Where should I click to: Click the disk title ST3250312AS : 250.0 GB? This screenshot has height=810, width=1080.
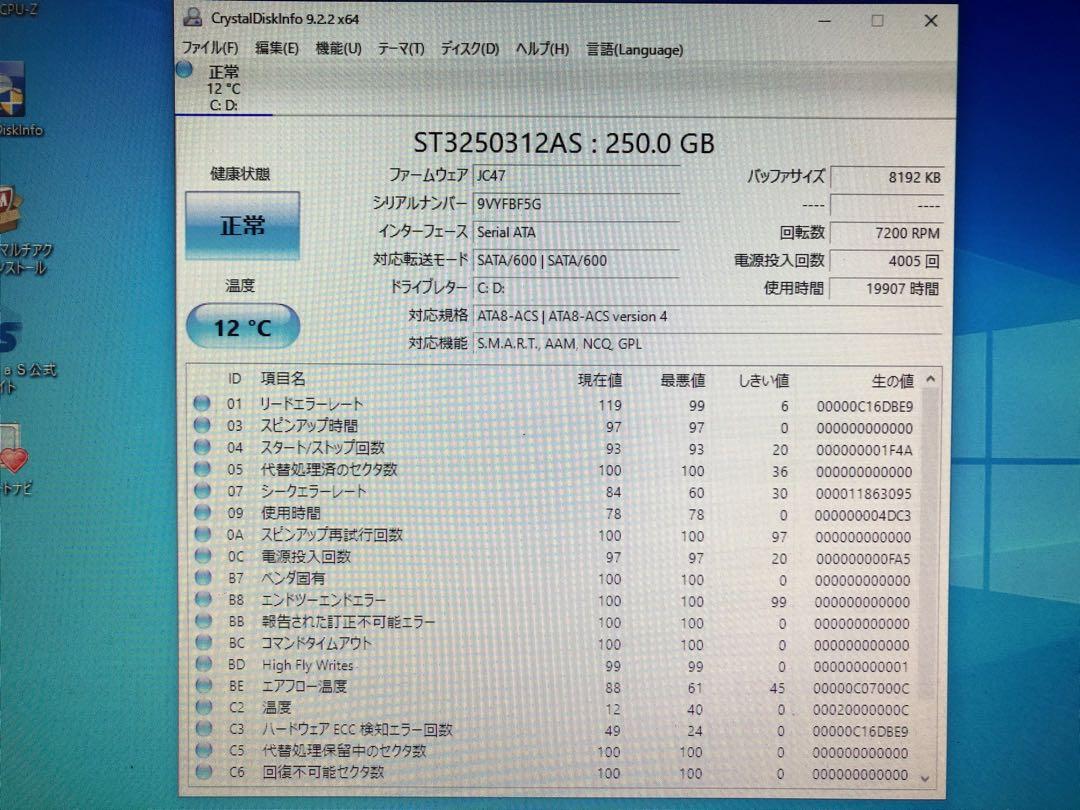point(563,143)
